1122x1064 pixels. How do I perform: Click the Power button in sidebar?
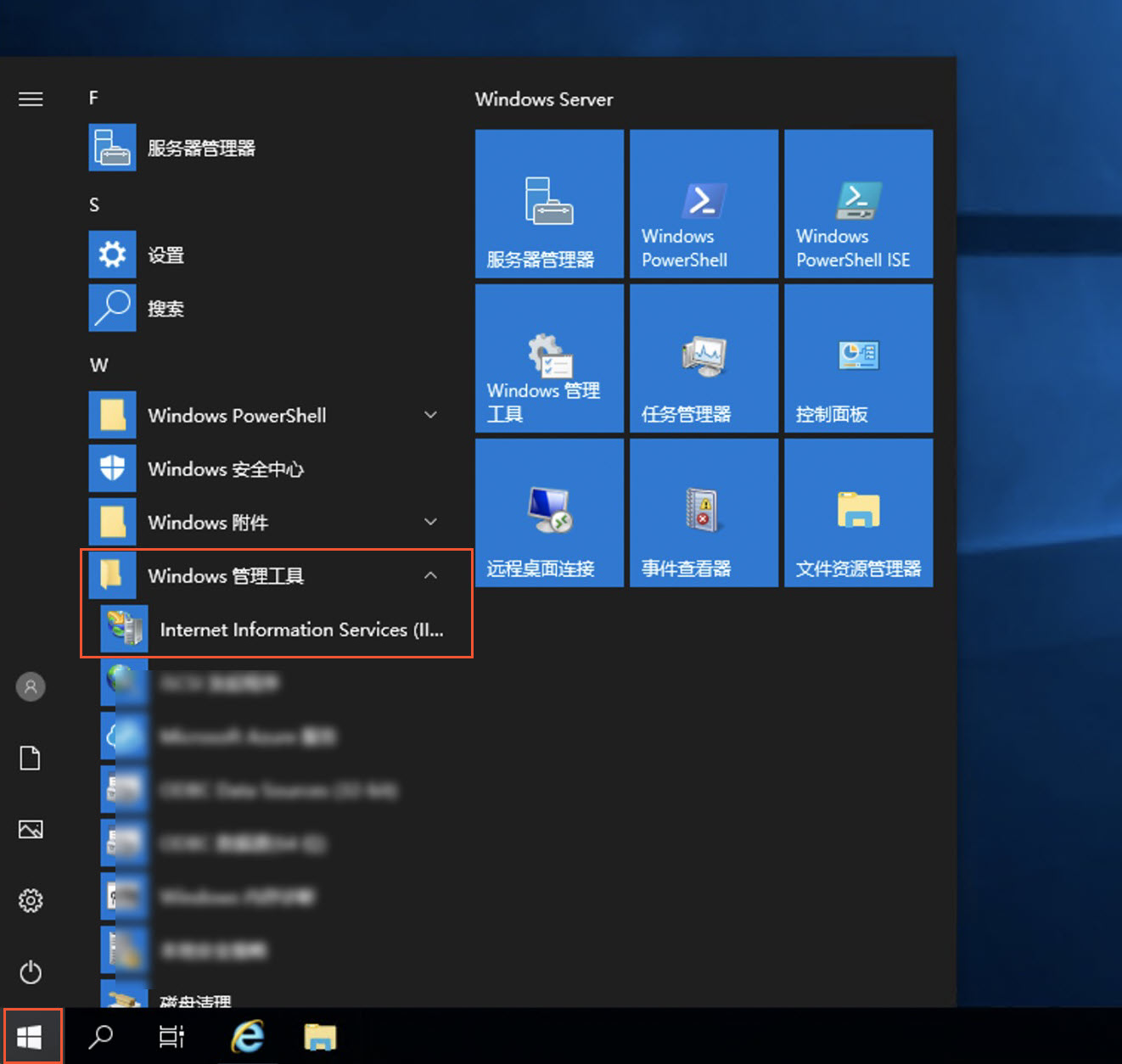31,972
